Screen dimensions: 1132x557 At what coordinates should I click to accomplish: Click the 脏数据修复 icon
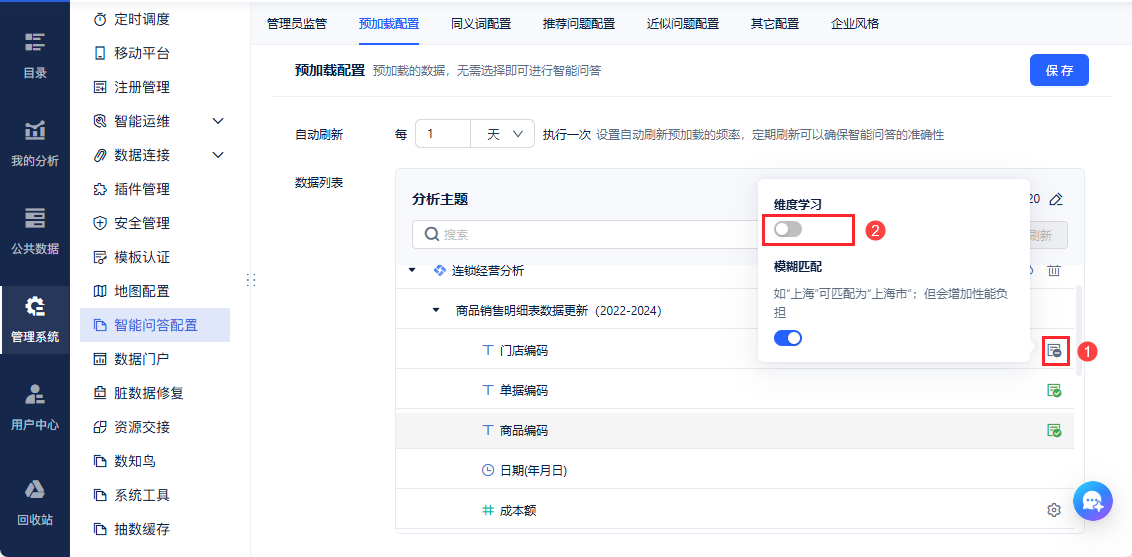coord(100,393)
